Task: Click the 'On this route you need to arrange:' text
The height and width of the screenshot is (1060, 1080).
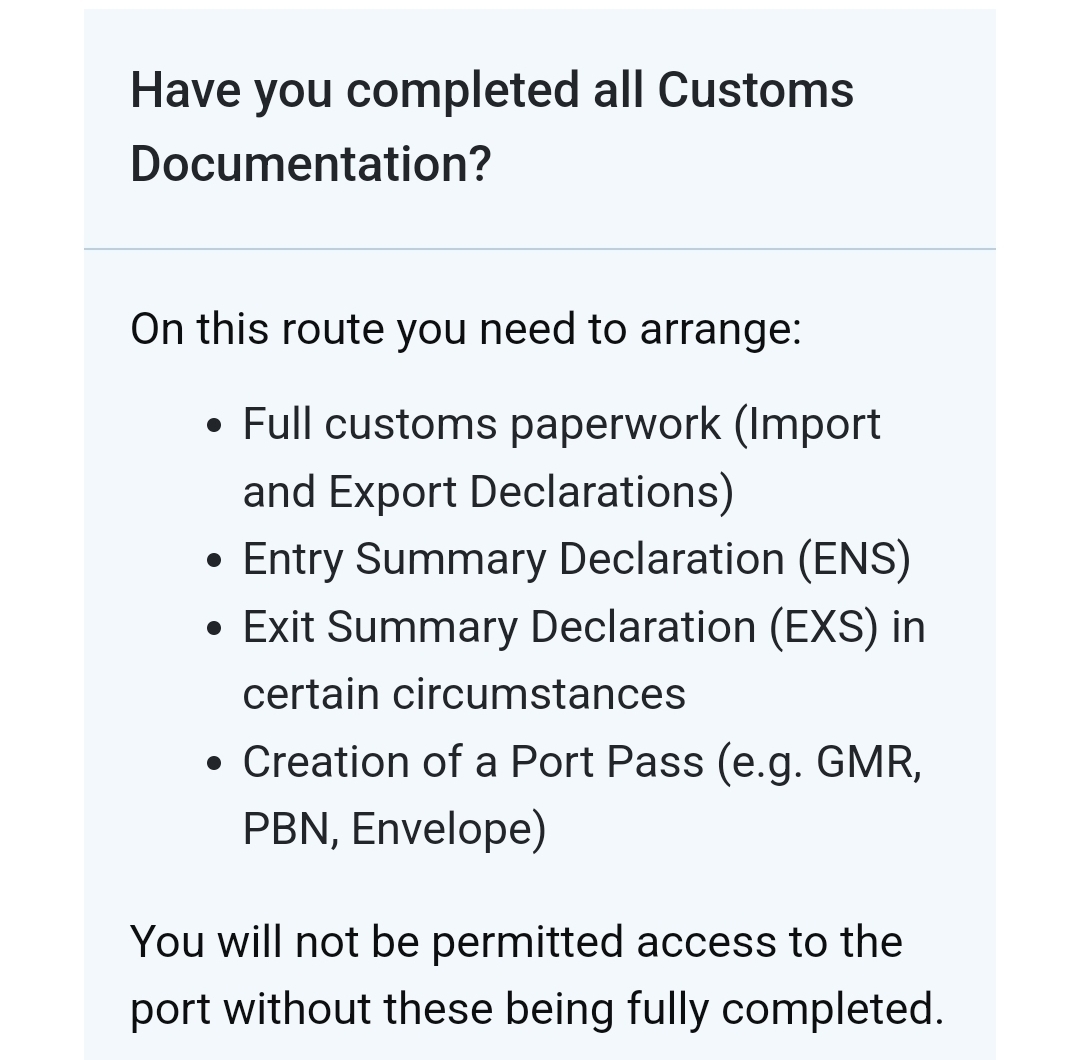Action: 466,329
